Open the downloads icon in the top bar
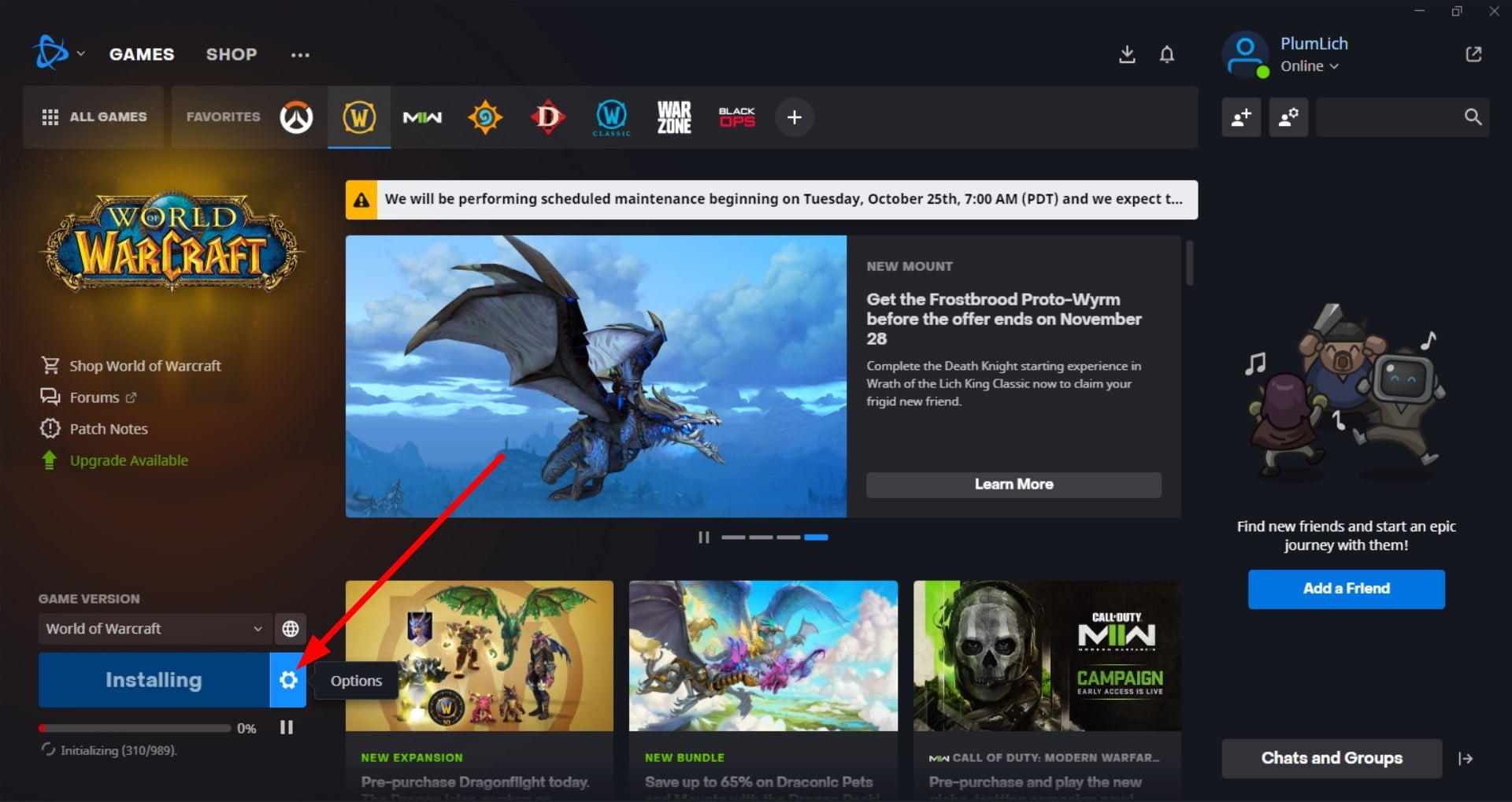 1127,54
